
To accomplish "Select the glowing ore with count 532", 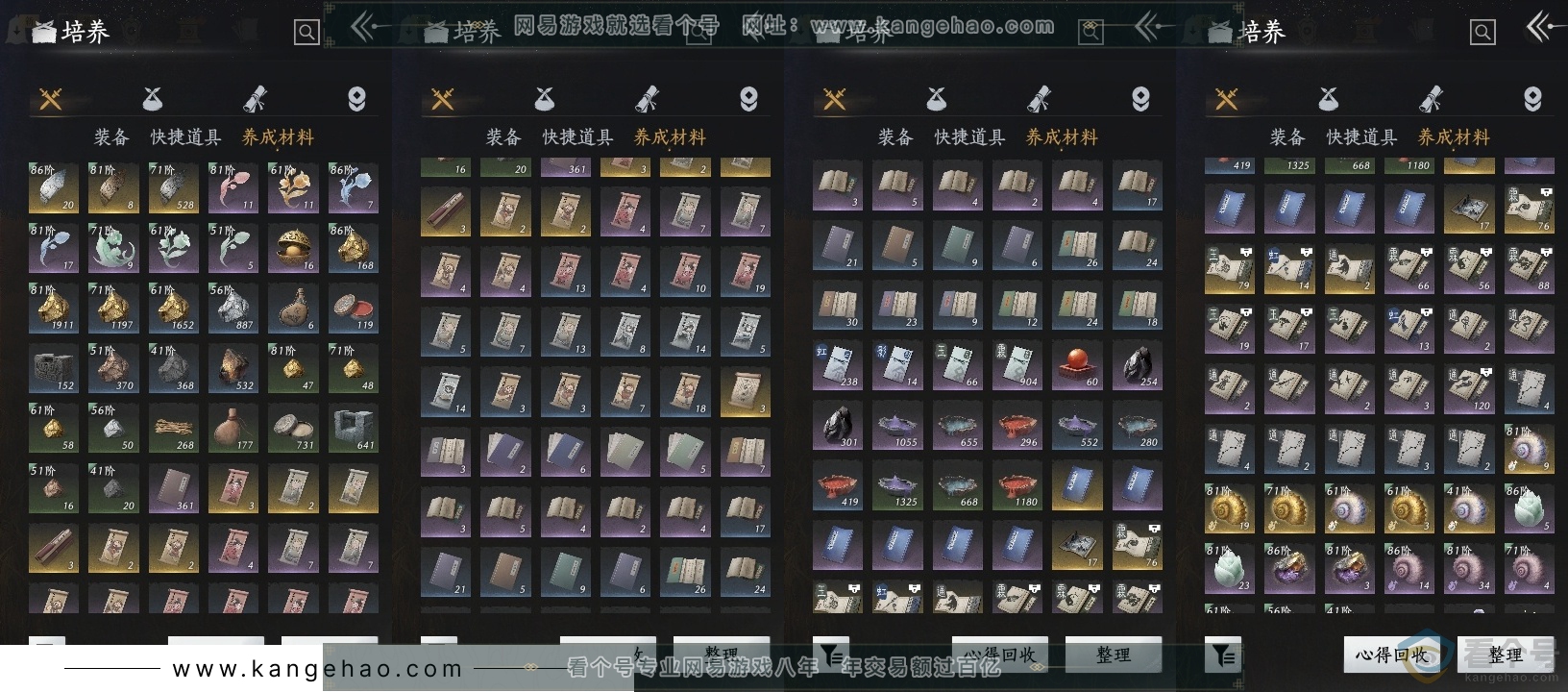I will coord(233,368).
